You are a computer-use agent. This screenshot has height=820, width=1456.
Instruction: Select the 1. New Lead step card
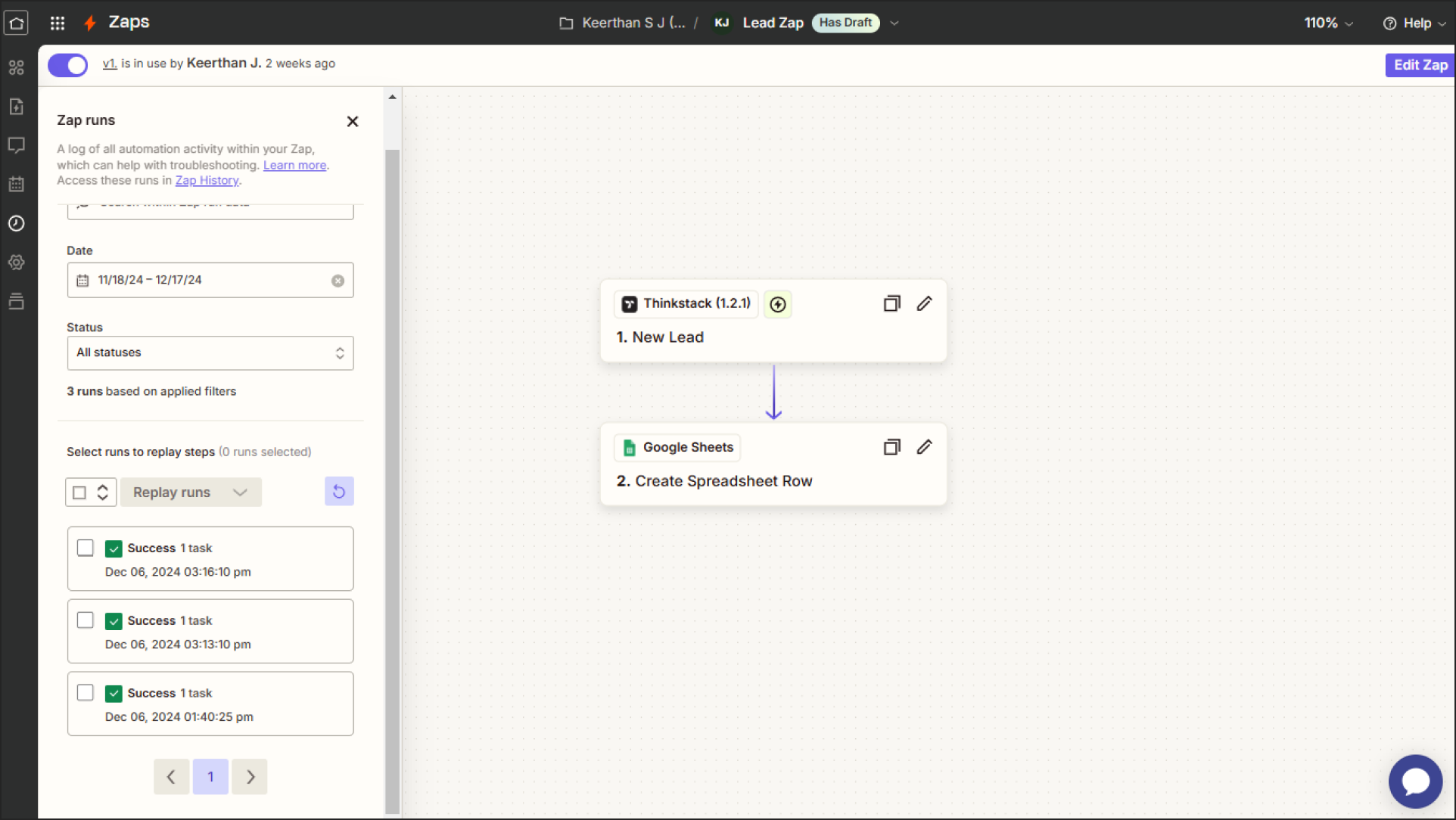(x=773, y=321)
